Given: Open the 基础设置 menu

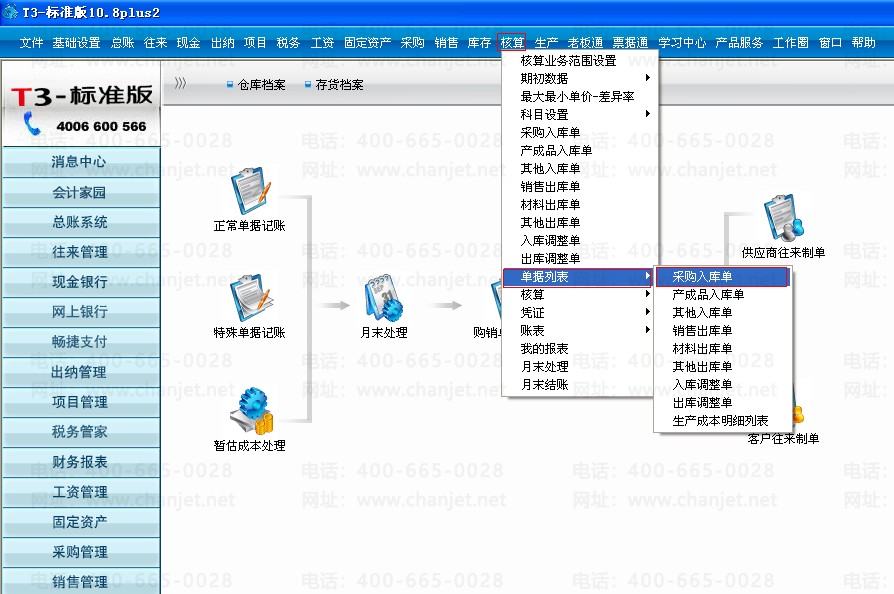Looking at the screenshot, I should pyautogui.click(x=76, y=43).
